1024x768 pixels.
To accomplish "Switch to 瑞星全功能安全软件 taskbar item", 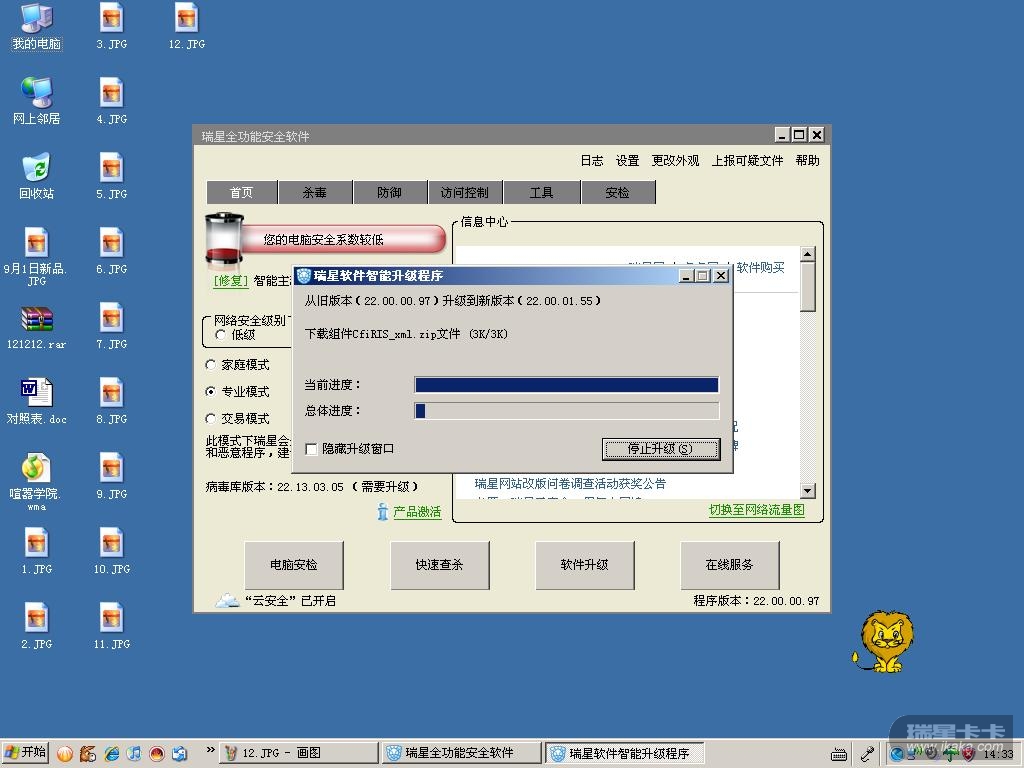I will point(462,753).
